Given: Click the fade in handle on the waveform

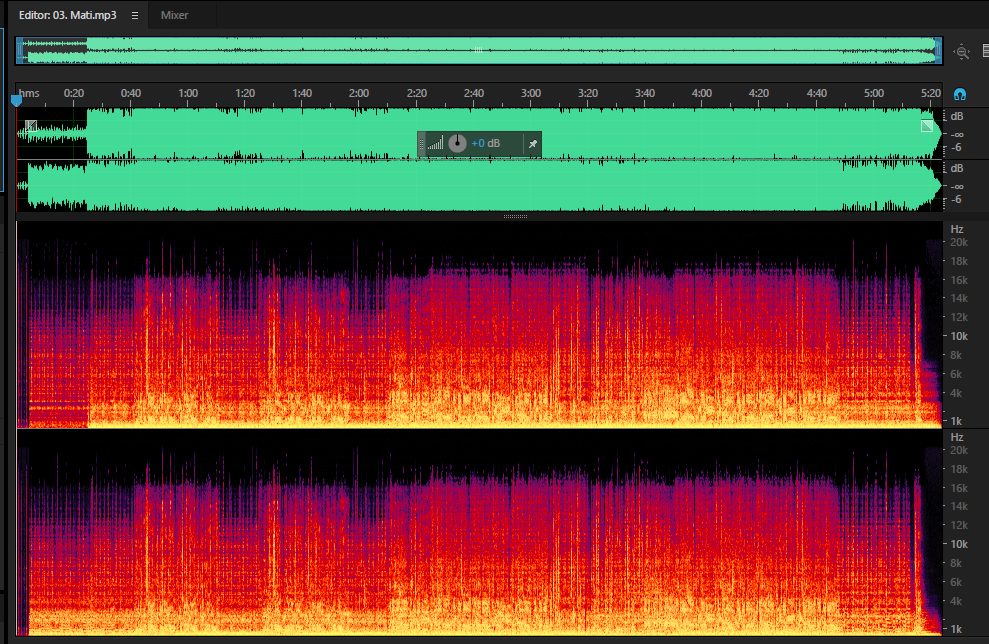Looking at the screenshot, I should point(30,126).
